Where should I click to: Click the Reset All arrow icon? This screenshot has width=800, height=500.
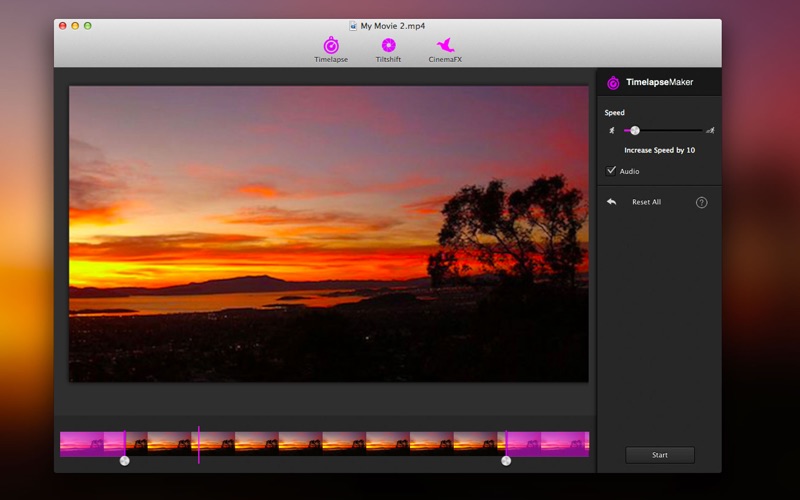[611, 202]
